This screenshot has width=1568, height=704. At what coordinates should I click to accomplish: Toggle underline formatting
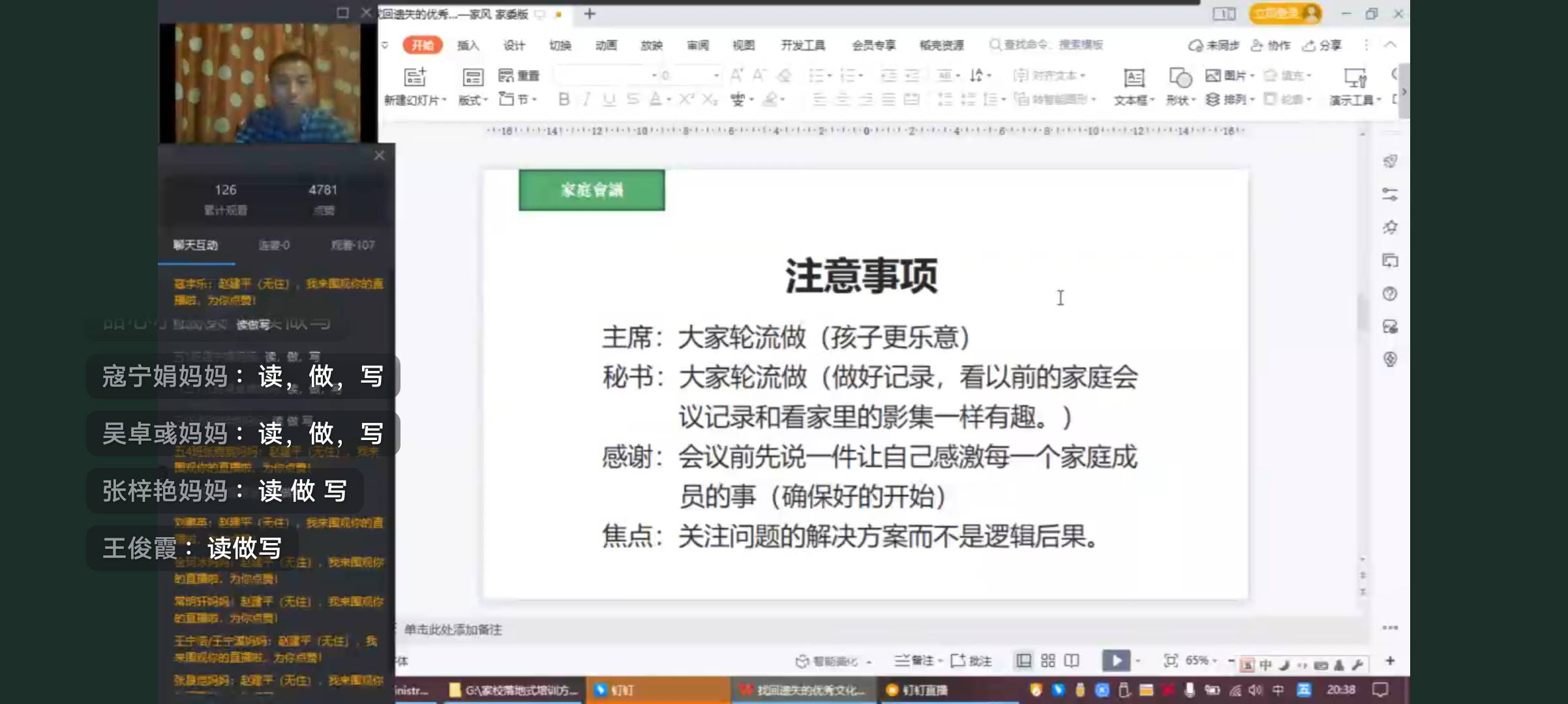coord(608,100)
